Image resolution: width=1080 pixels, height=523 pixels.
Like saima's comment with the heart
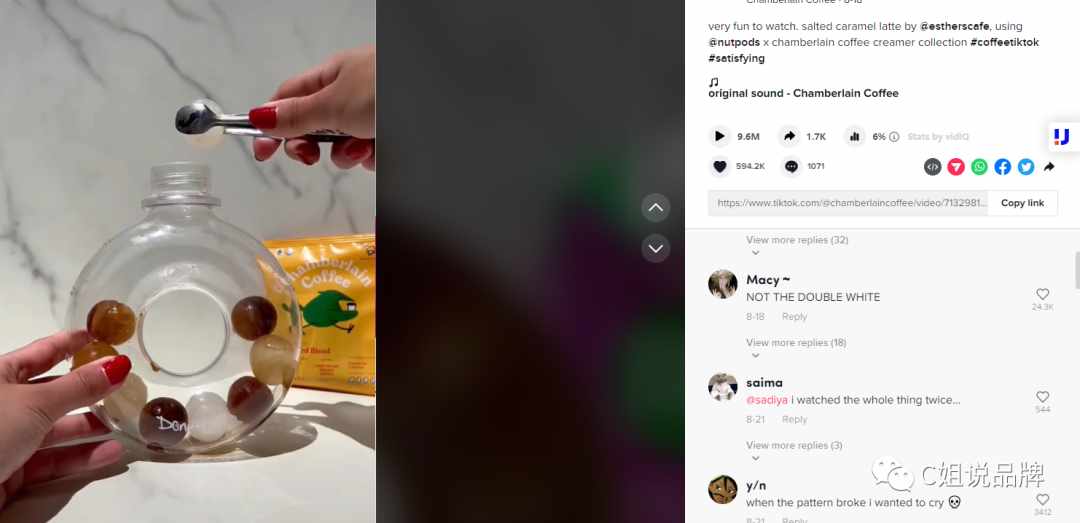pyautogui.click(x=1043, y=397)
